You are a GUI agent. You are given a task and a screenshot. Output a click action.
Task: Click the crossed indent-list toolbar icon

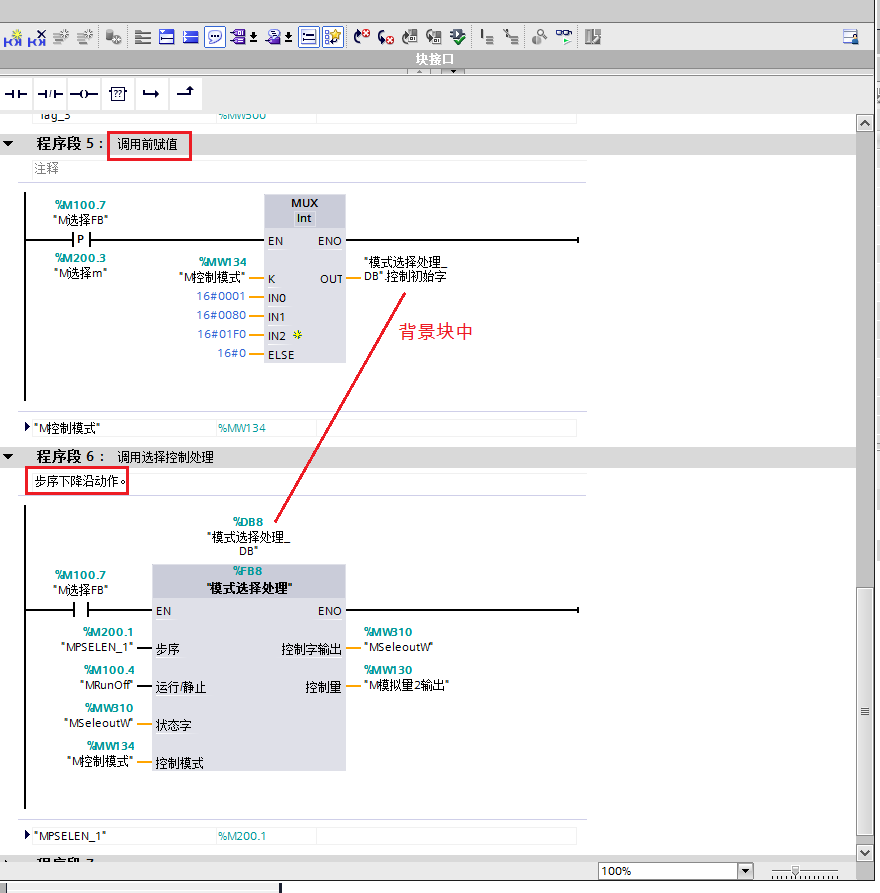point(510,37)
